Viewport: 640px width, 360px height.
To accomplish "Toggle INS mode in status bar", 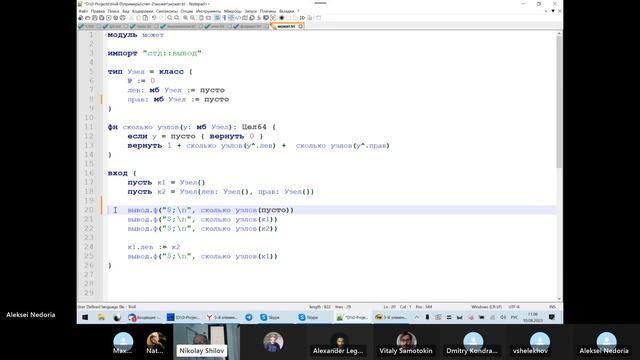I will click(552, 307).
